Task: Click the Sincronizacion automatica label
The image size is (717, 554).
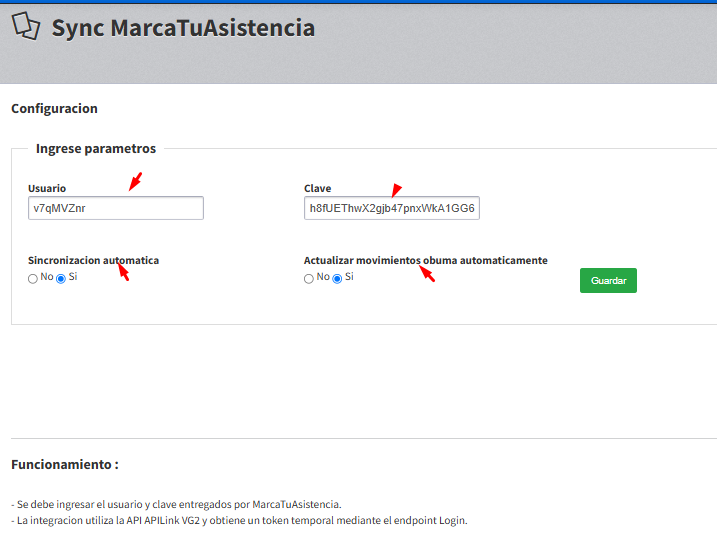Action: [x=93, y=260]
